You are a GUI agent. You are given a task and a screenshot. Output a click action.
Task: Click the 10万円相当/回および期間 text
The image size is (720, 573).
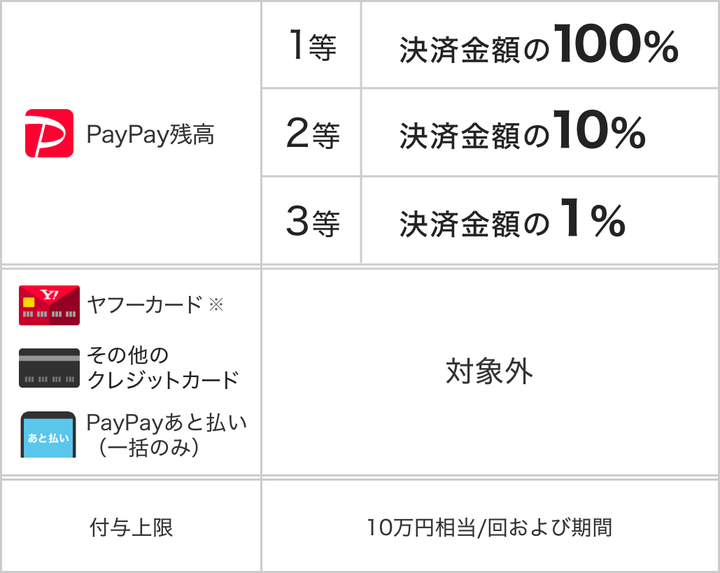(489, 526)
